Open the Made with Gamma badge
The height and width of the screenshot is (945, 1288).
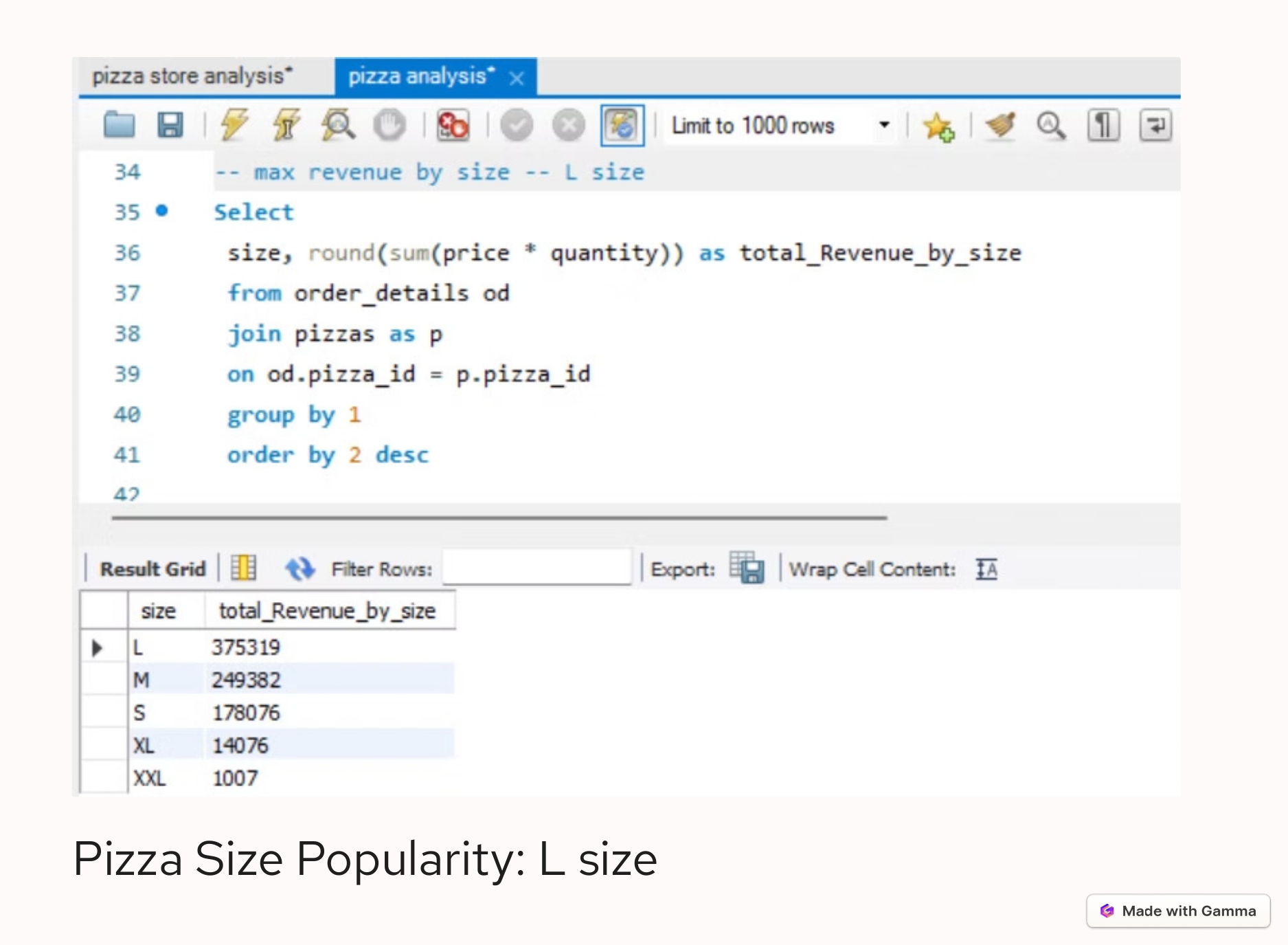[x=1178, y=911]
